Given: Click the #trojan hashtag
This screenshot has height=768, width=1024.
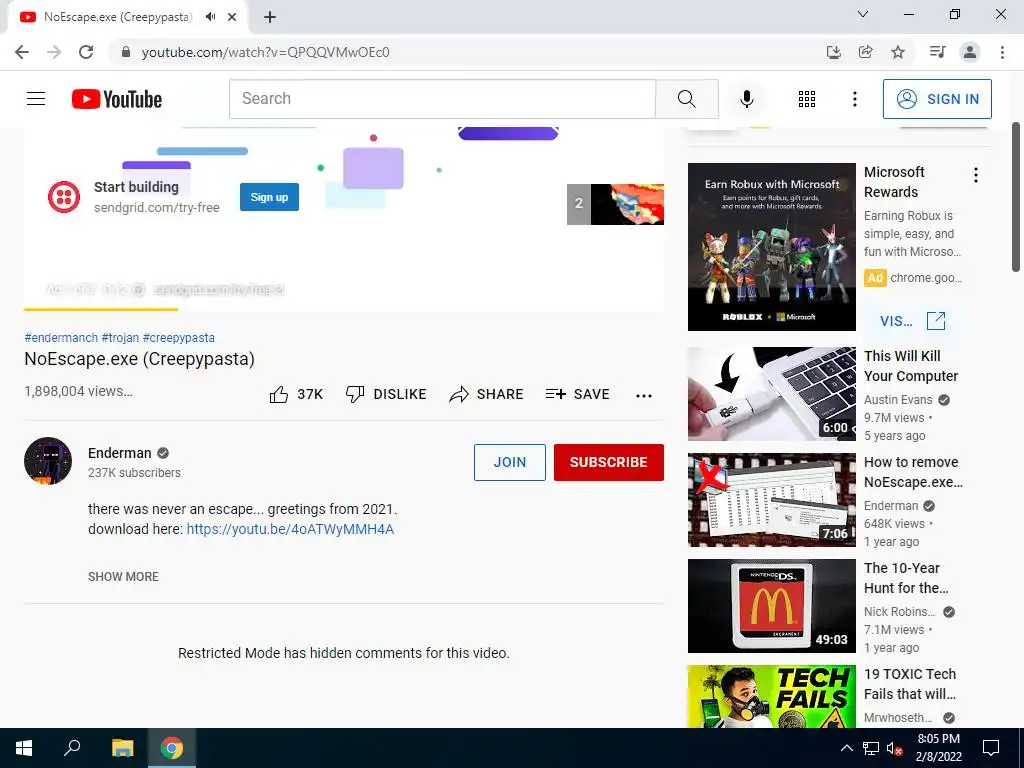Looking at the screenshot, I should coord(120,338).
